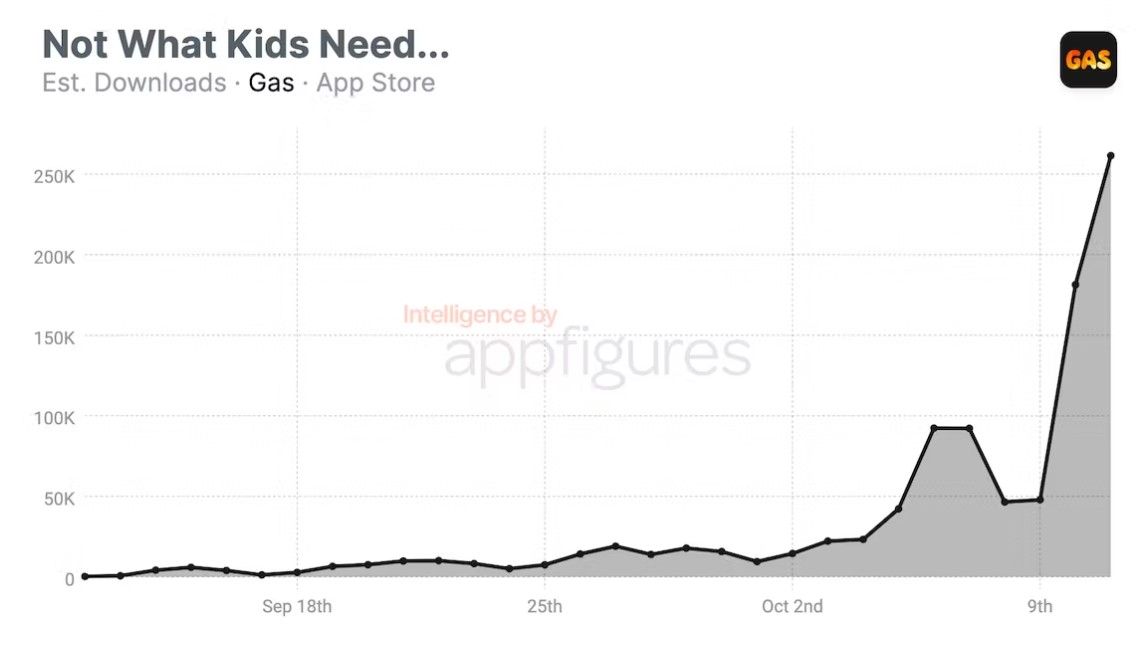The image size is (1137, 651).
Task: Click the data point near 180K downloads
Action: 1075,285
